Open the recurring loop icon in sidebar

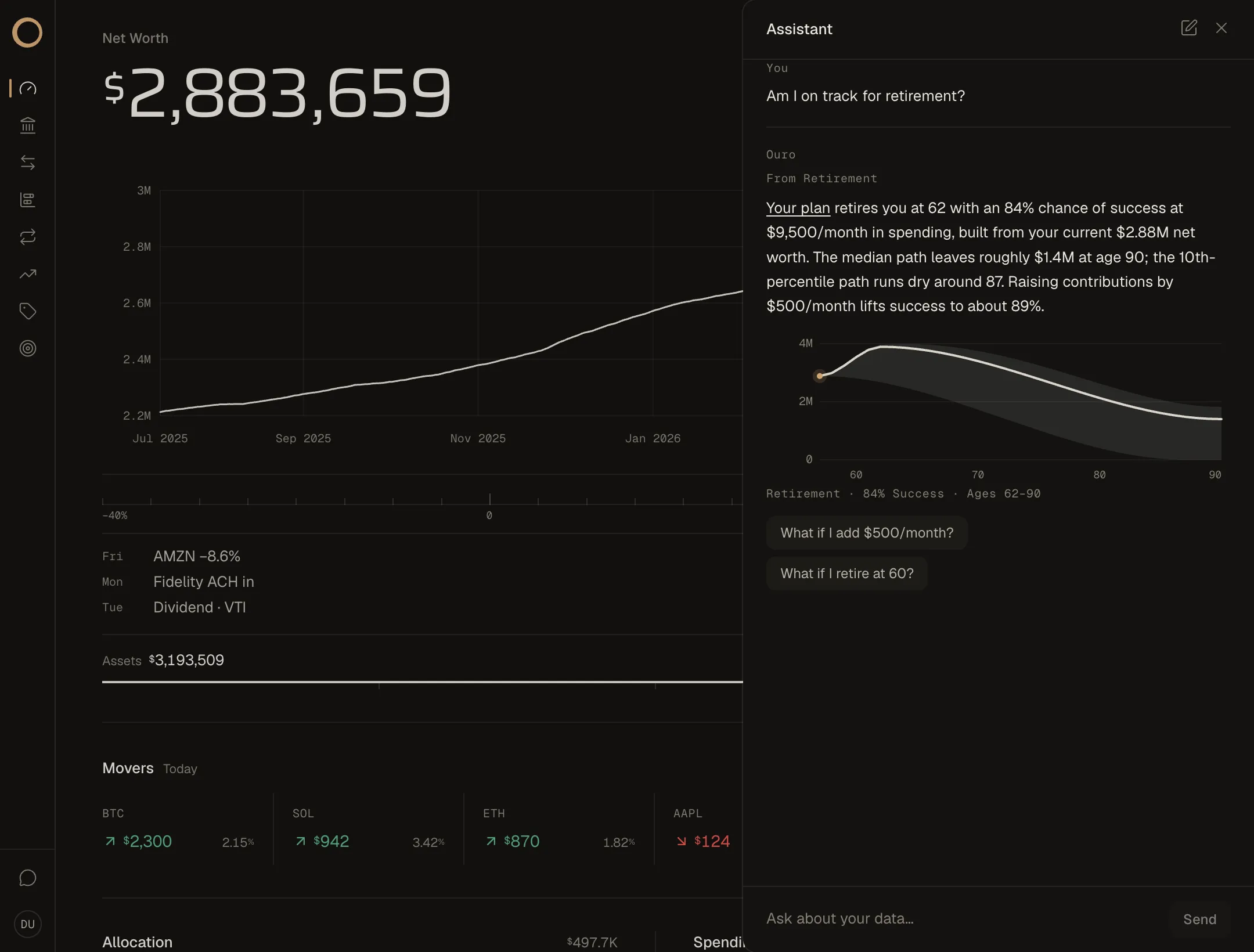[28, 237]
